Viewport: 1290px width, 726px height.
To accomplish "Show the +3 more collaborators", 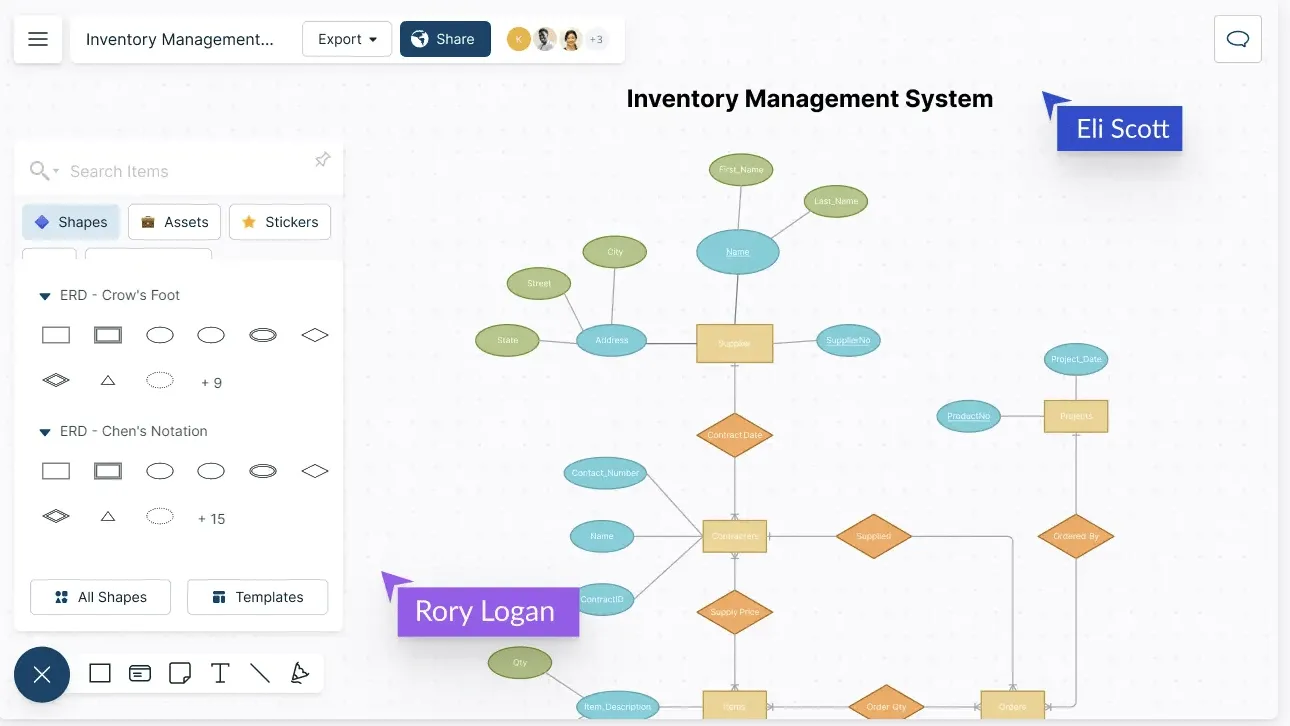I will tap(596, 39).
